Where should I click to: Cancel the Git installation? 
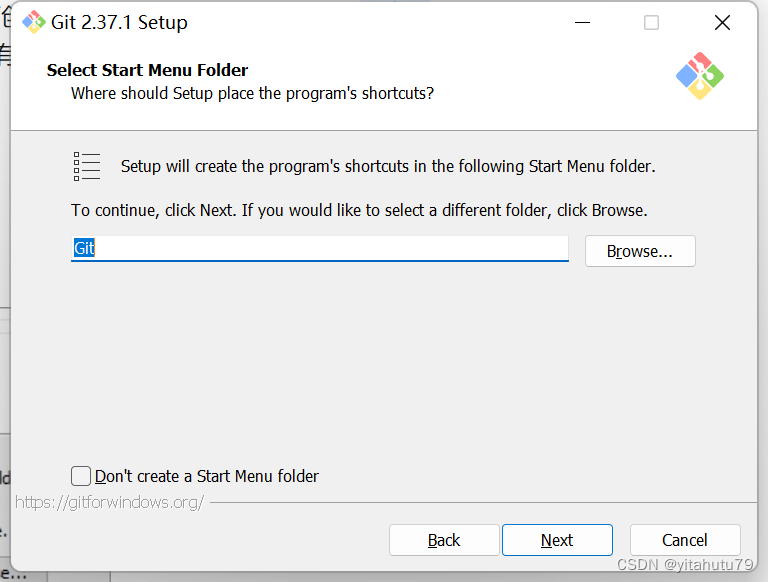[x=685, y=540]
